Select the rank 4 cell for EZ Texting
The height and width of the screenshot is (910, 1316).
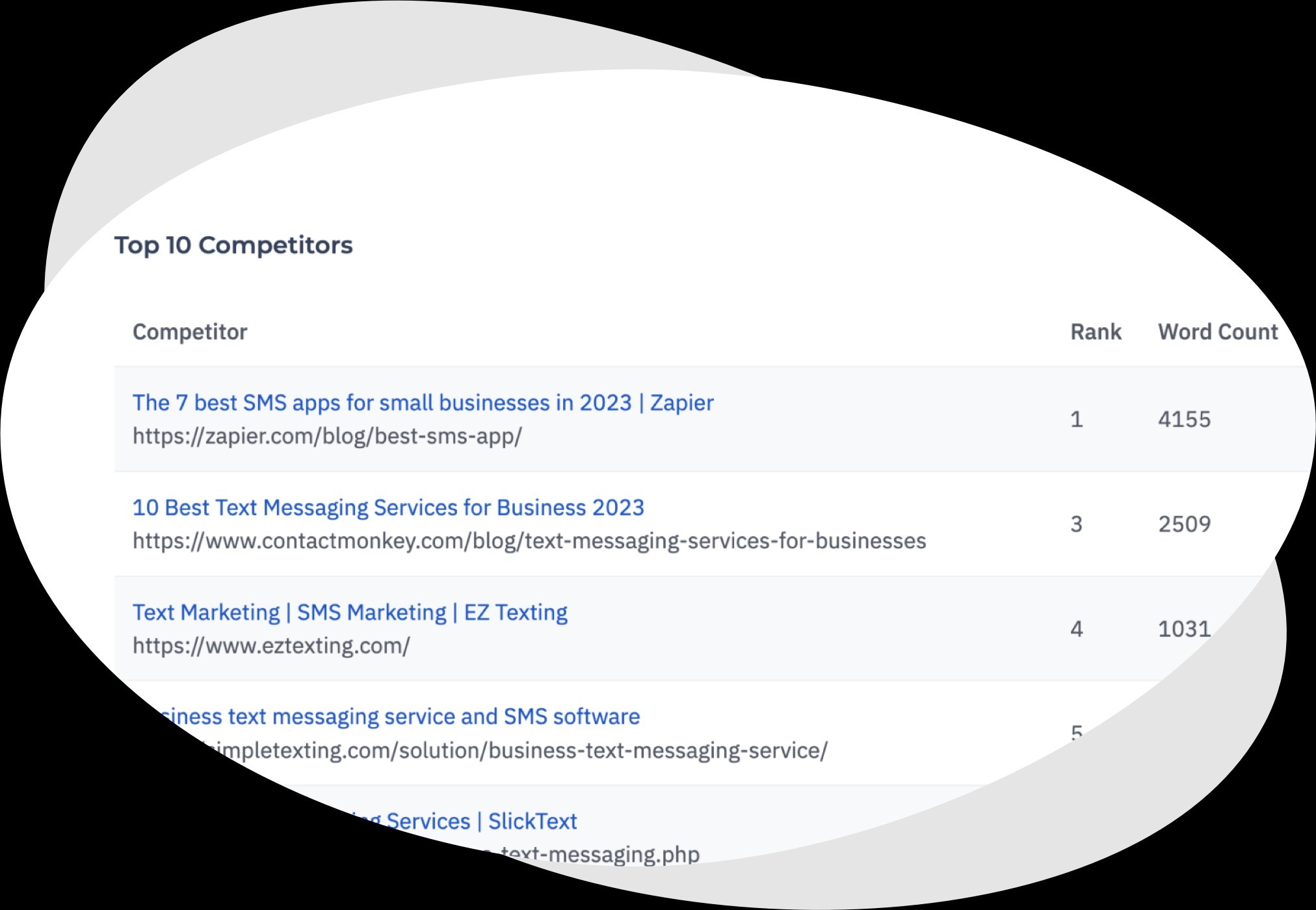coord(1077,629)
